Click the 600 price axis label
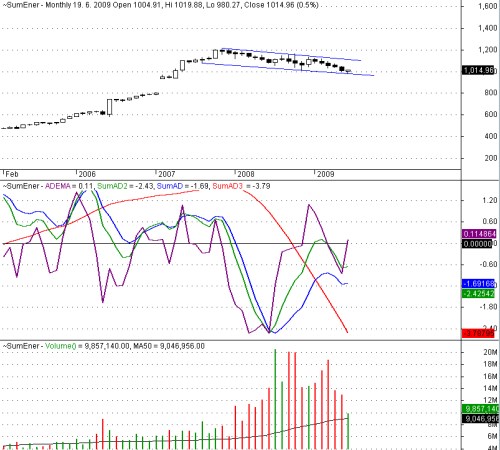Screen dimensions: 500x450 (x=491, y=114)
